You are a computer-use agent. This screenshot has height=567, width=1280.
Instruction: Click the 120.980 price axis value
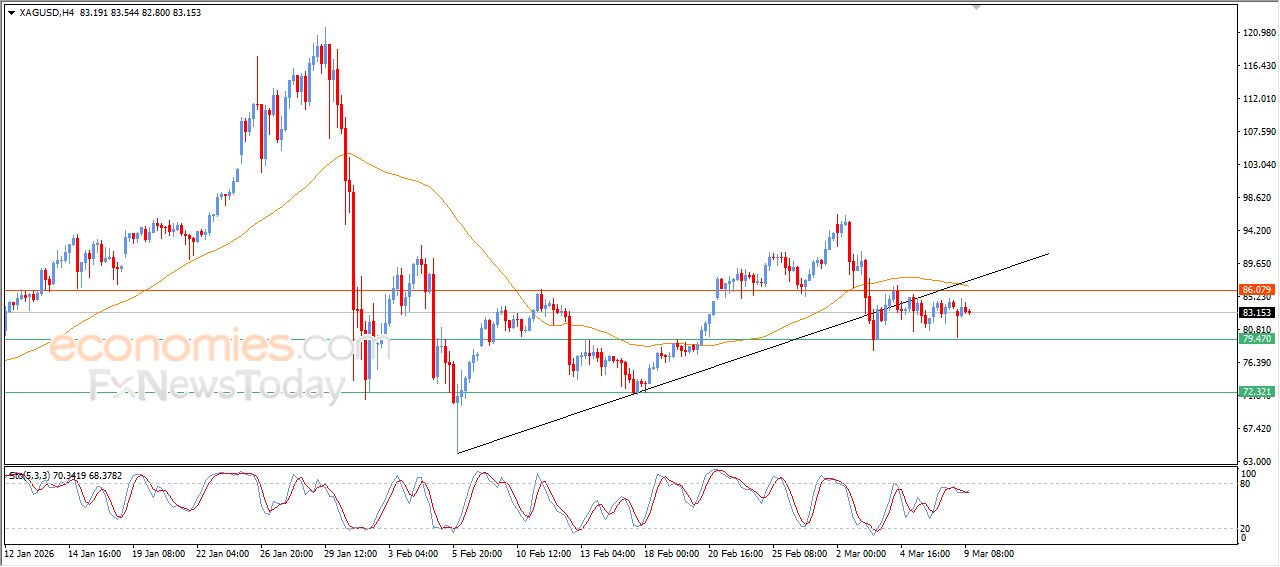click(x=1258, y=32)
